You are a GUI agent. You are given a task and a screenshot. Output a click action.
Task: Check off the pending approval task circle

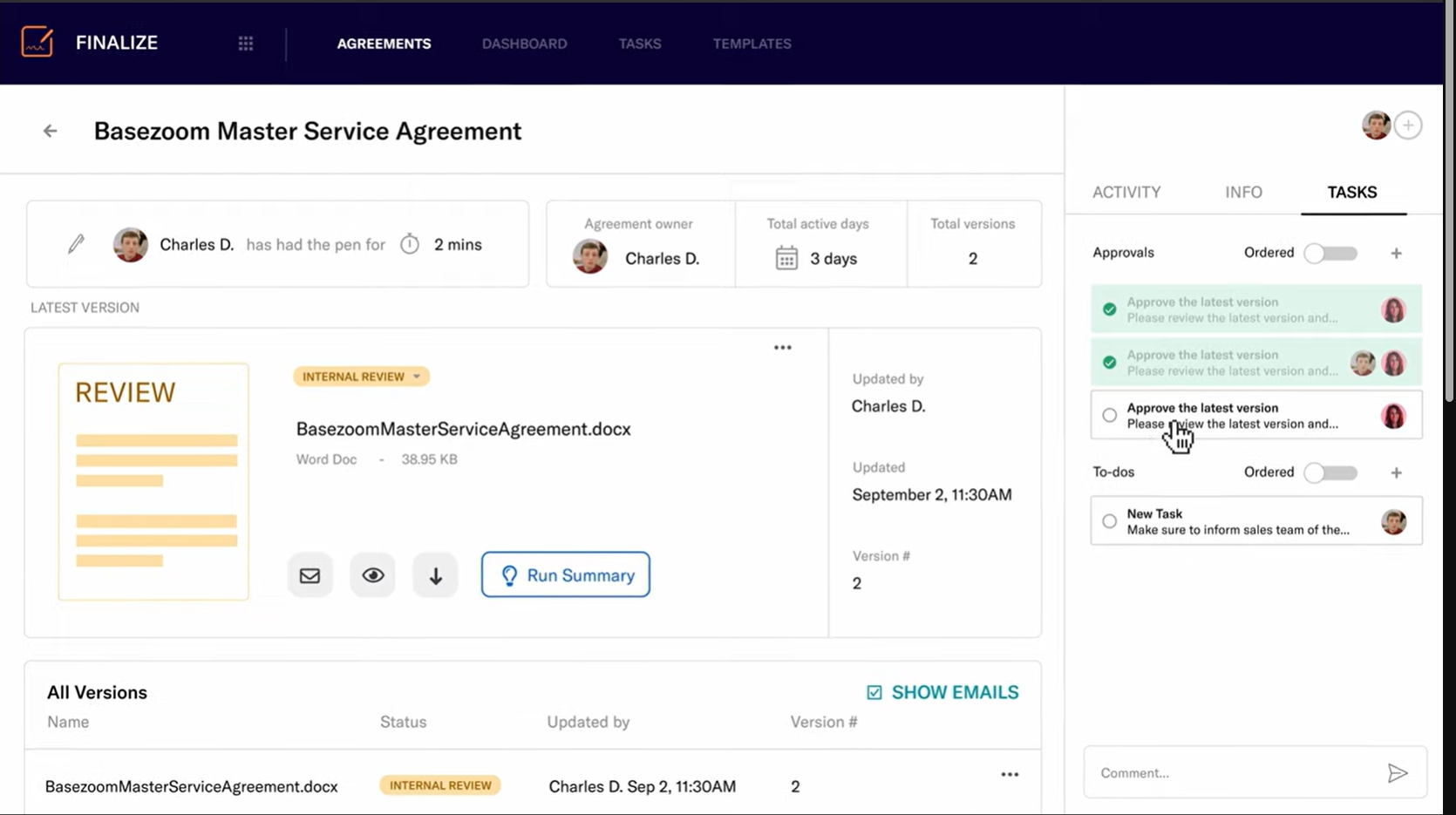click(1109, 415)
